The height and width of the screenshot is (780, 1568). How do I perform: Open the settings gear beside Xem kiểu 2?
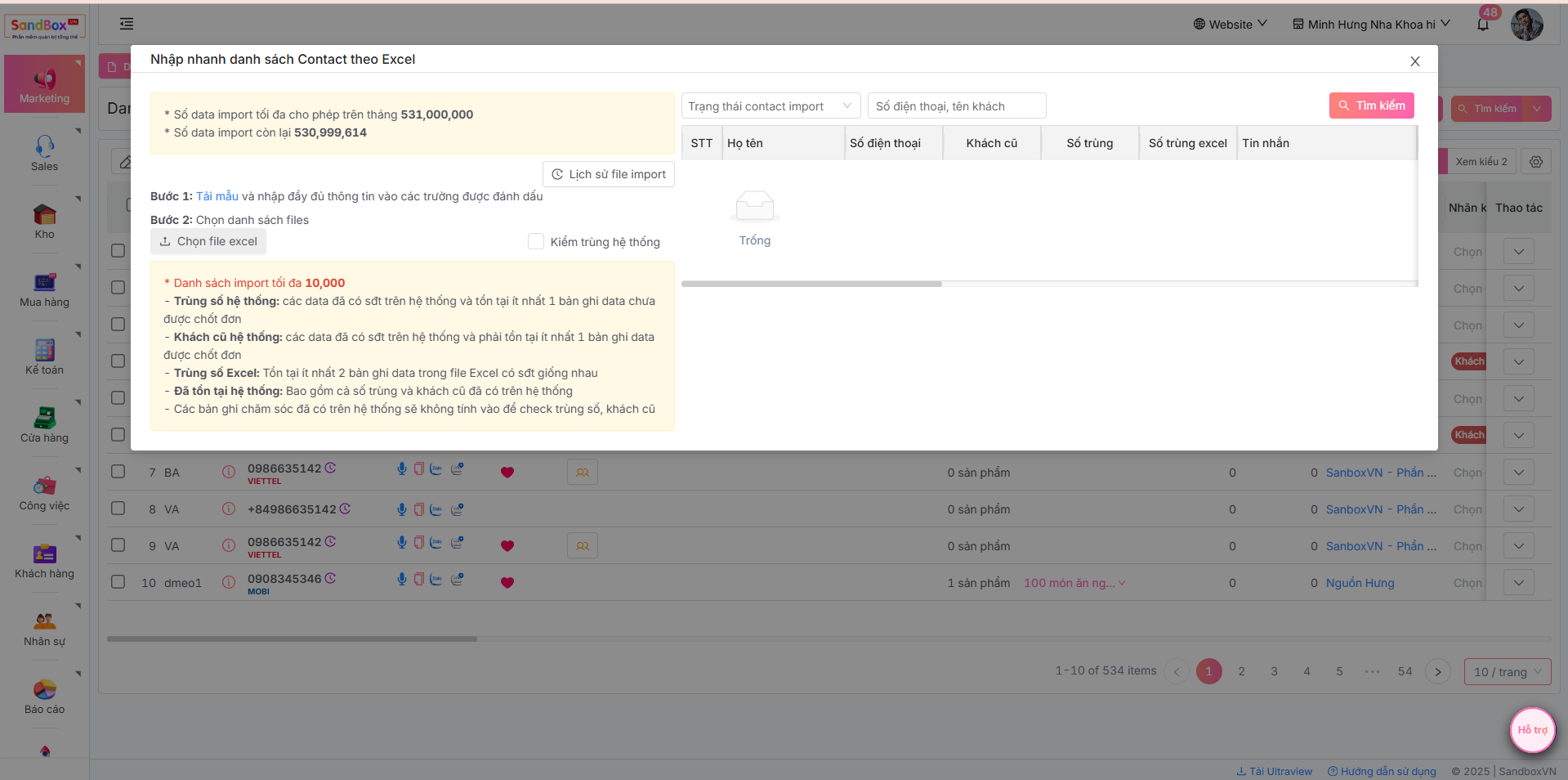1536,162
